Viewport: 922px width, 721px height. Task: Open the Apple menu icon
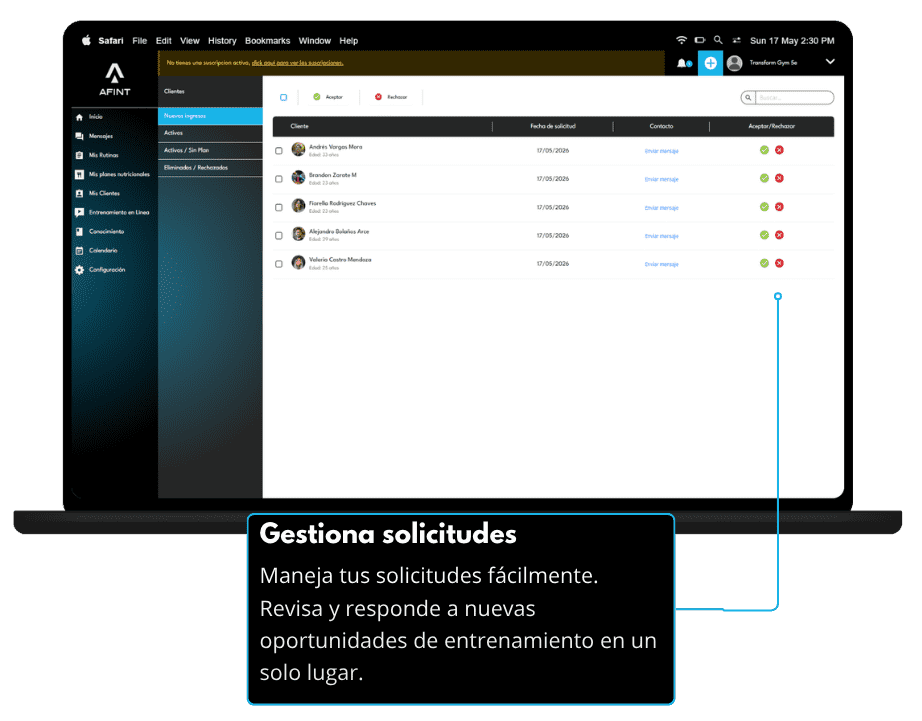click(86, 41)
